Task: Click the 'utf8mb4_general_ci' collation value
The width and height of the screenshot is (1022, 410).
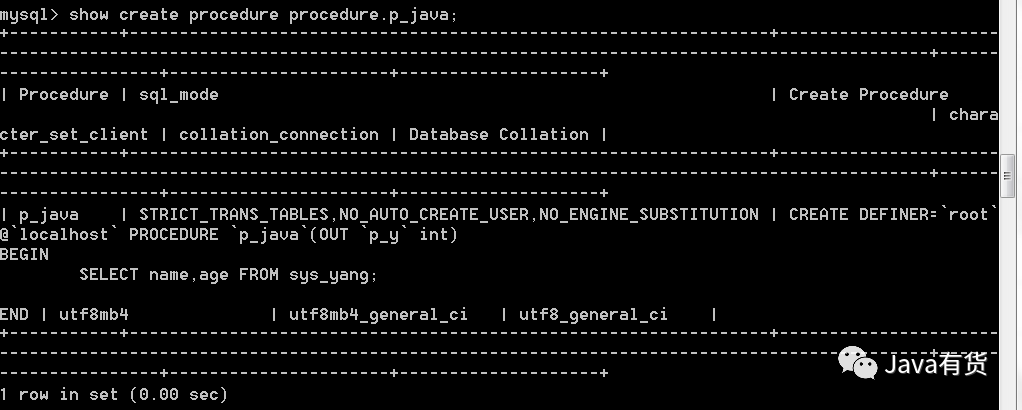Action: pyautogui.click(x=378, y=315)
